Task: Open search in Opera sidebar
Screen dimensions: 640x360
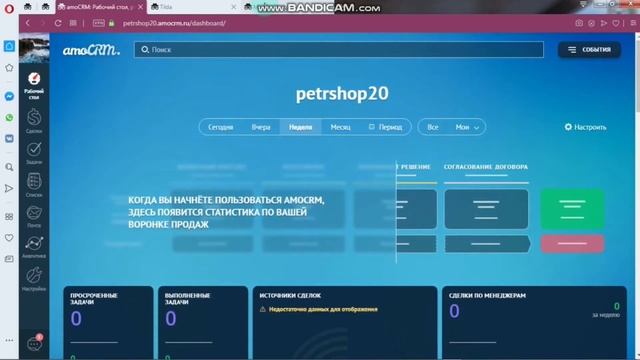Action: point(9,167)
